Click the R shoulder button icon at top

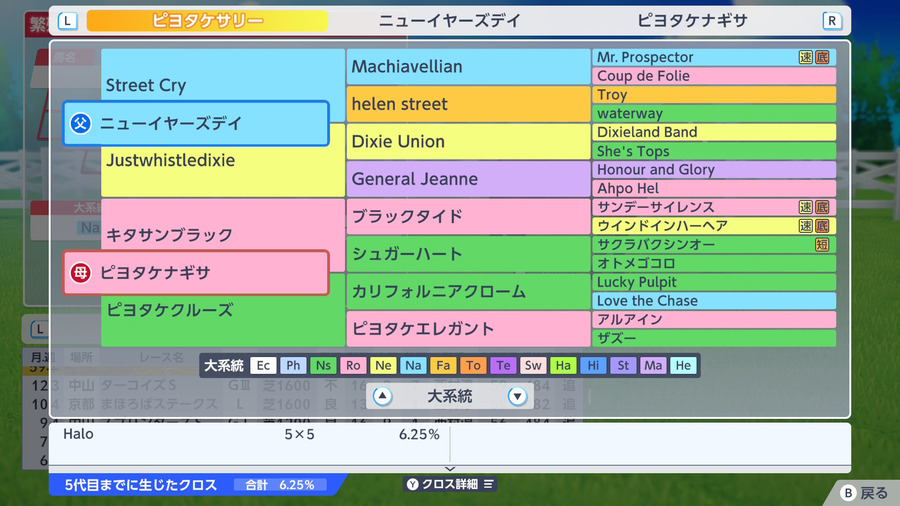832,21
